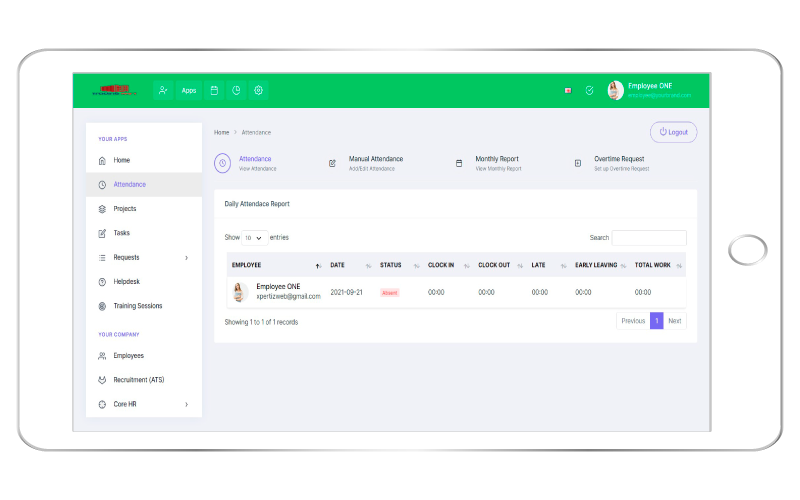
Task: Expand the Core HR sidebar submenu
Action: click(x=186, y=404)
